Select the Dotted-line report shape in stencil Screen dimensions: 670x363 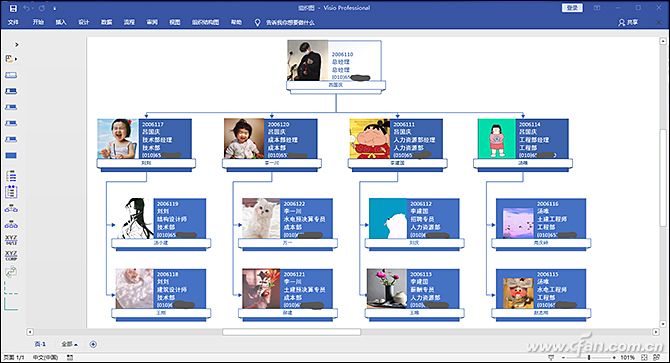[x=11, y=288]
